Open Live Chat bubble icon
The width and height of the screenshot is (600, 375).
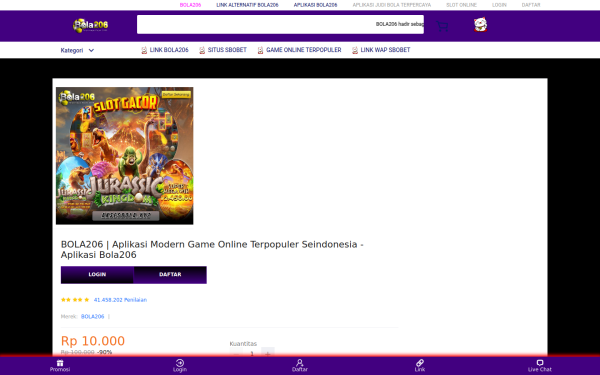click(x=540, y=363)
